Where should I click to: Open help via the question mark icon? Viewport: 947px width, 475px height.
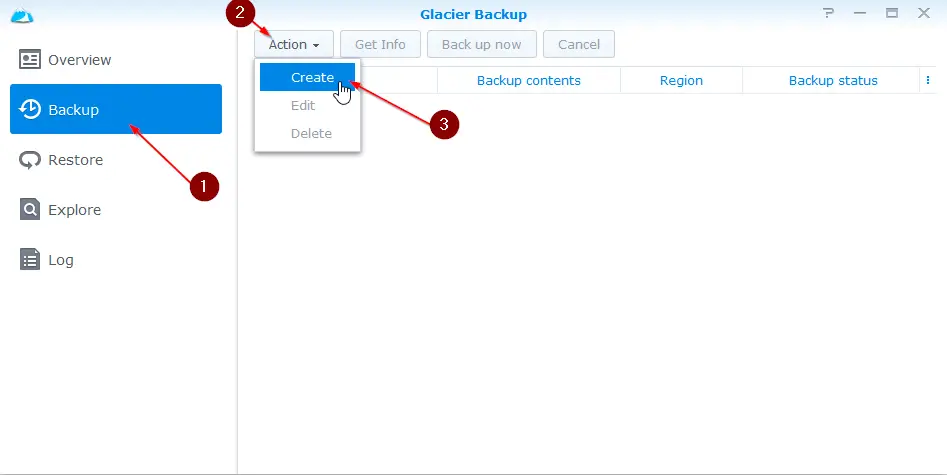[x=828, y=13]
